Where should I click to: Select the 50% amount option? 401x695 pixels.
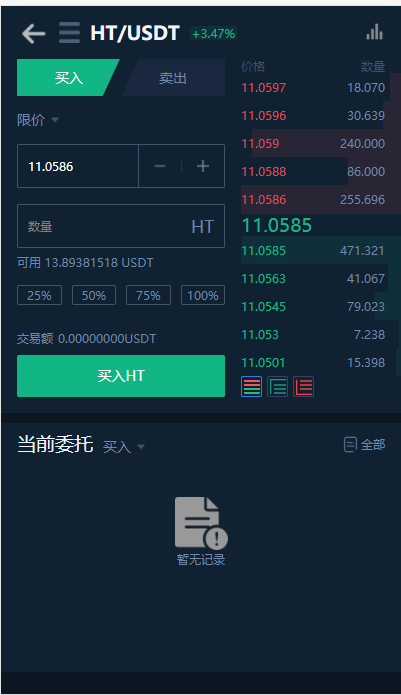94,295
